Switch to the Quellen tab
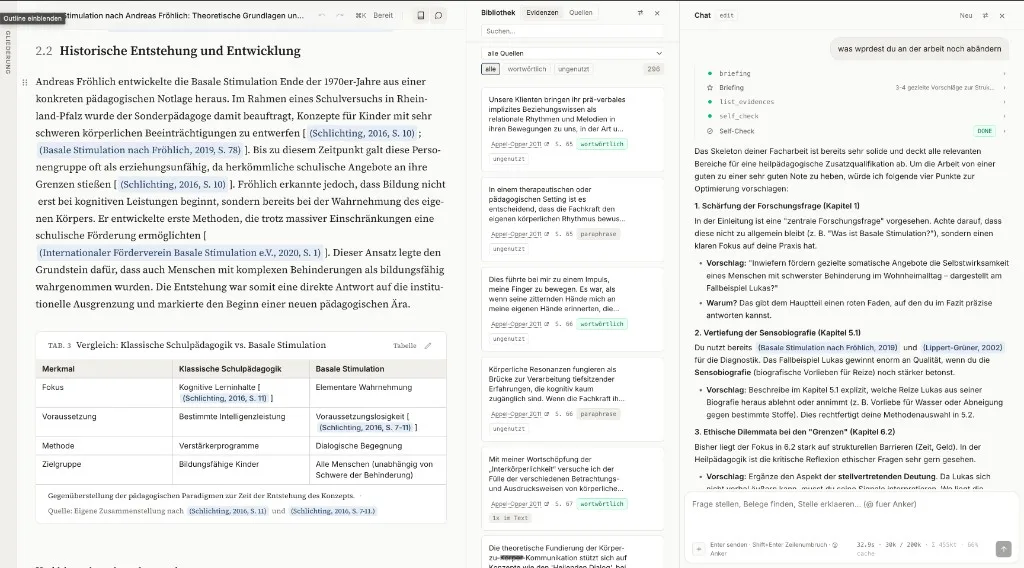 [x=581, y=12]
